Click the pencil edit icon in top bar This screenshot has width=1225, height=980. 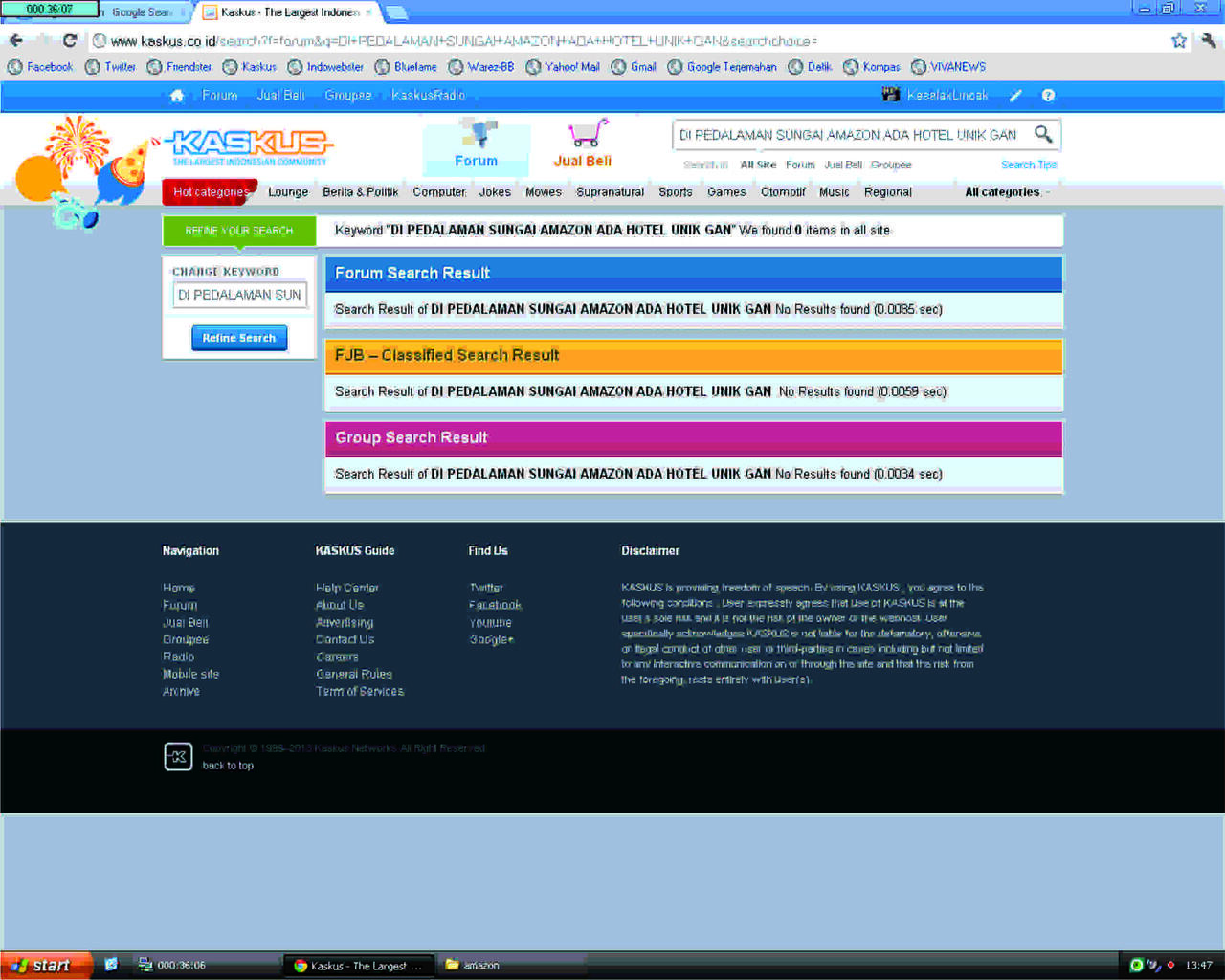point(1015,96)
